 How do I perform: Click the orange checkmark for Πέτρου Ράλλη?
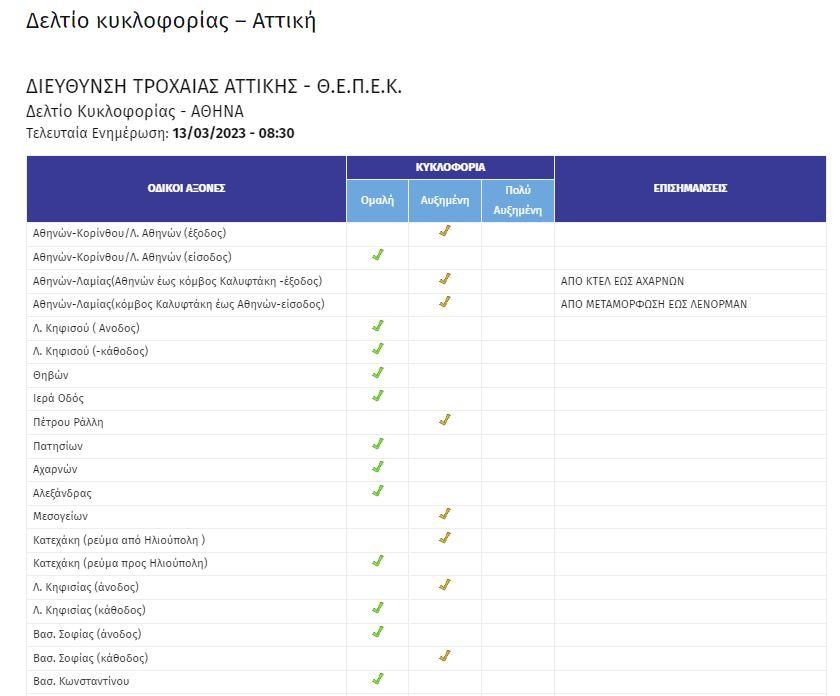(445, 421)
